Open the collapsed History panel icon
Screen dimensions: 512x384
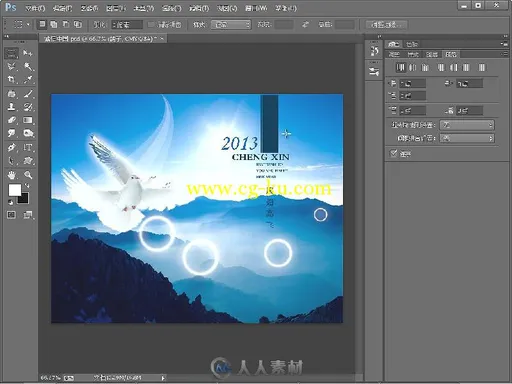(374, 51)
